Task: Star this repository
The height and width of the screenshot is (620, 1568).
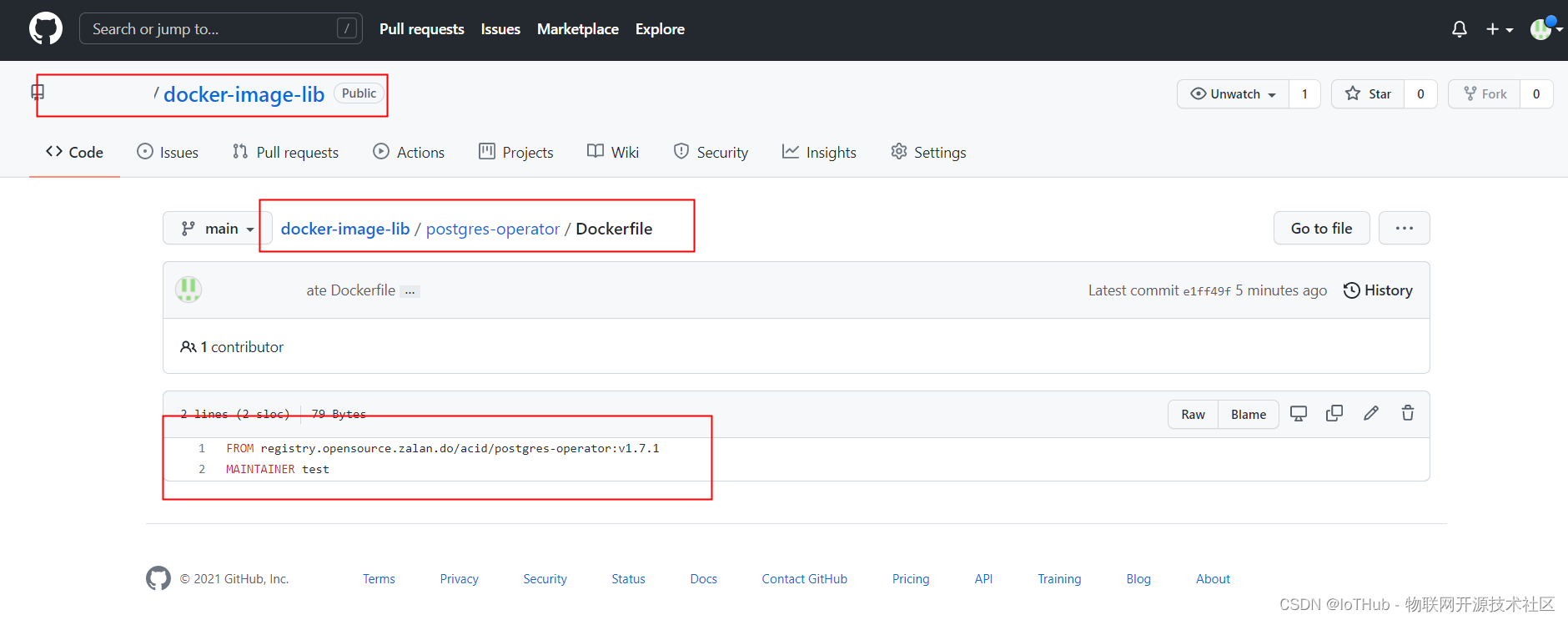Action: [1368, 94]
